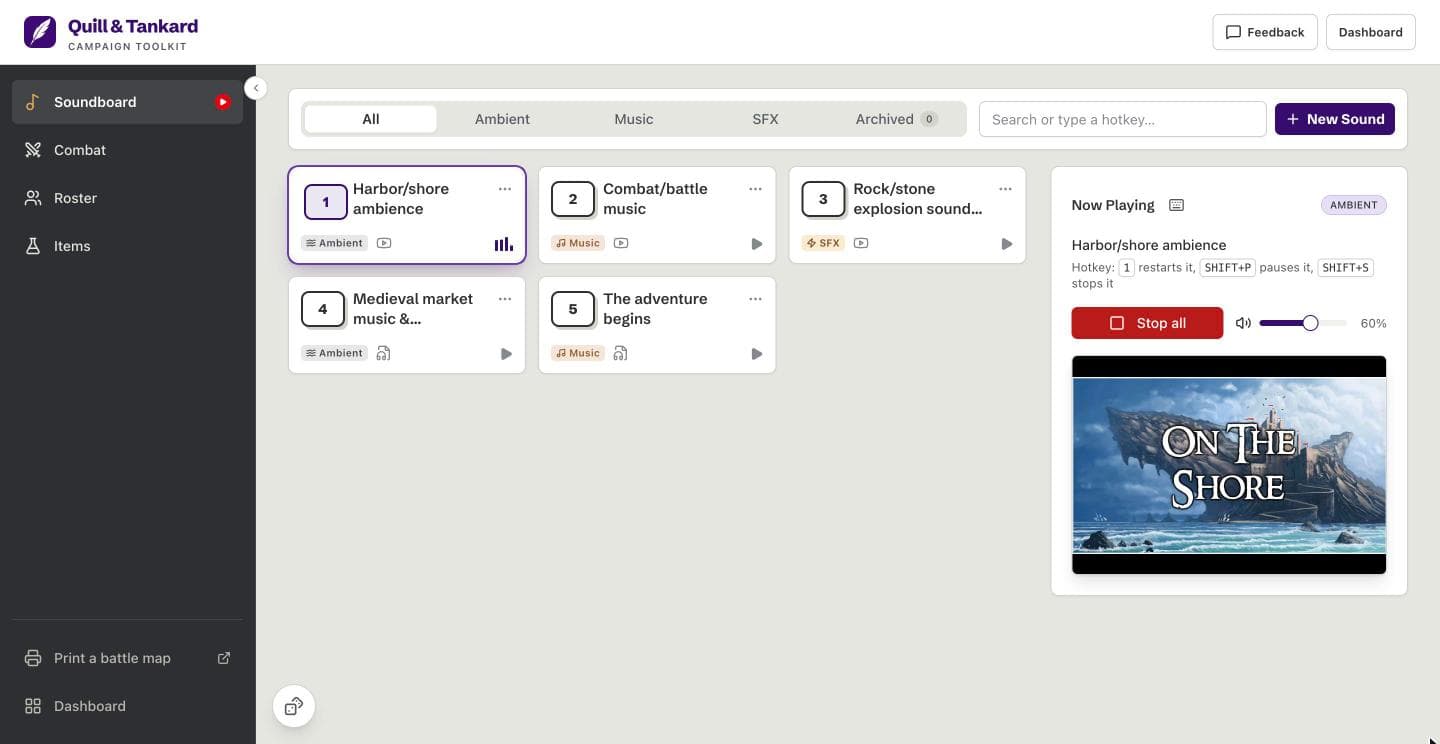Click the keyboard shortcuts icon beside Now Playing

[1177, 205]
